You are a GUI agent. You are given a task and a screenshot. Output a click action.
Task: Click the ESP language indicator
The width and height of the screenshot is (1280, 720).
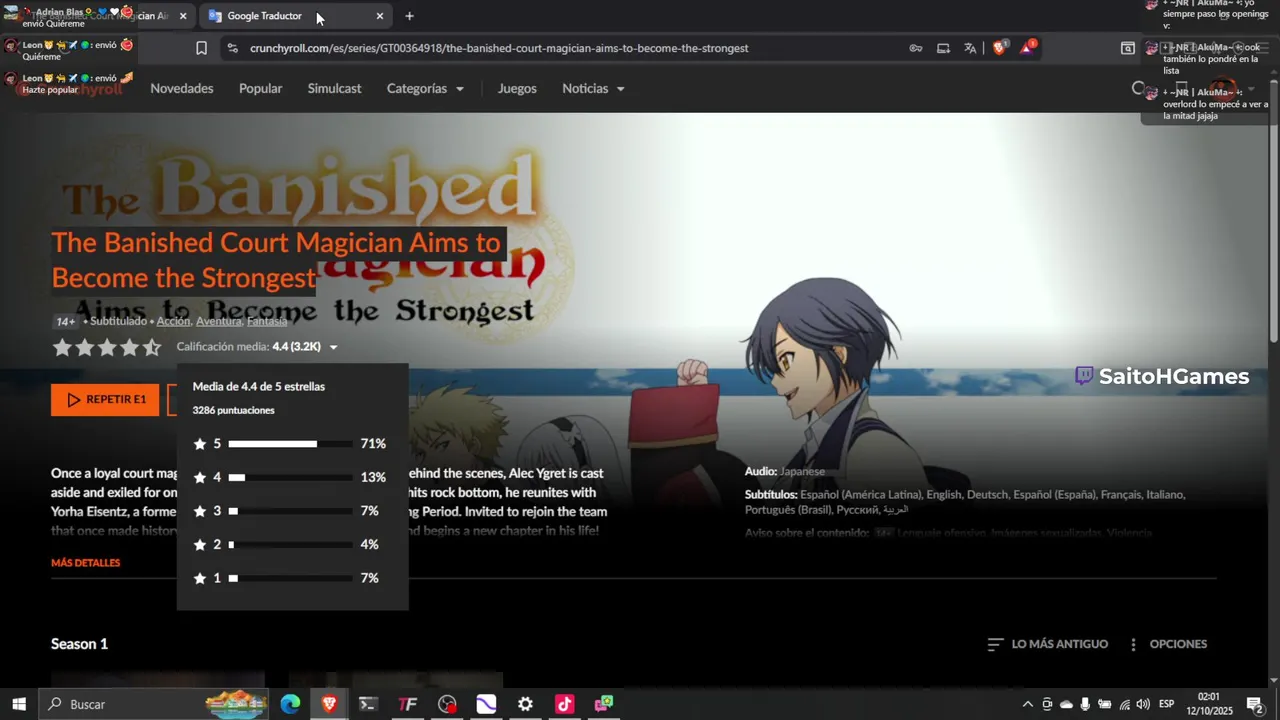[x=1166, y=704]
